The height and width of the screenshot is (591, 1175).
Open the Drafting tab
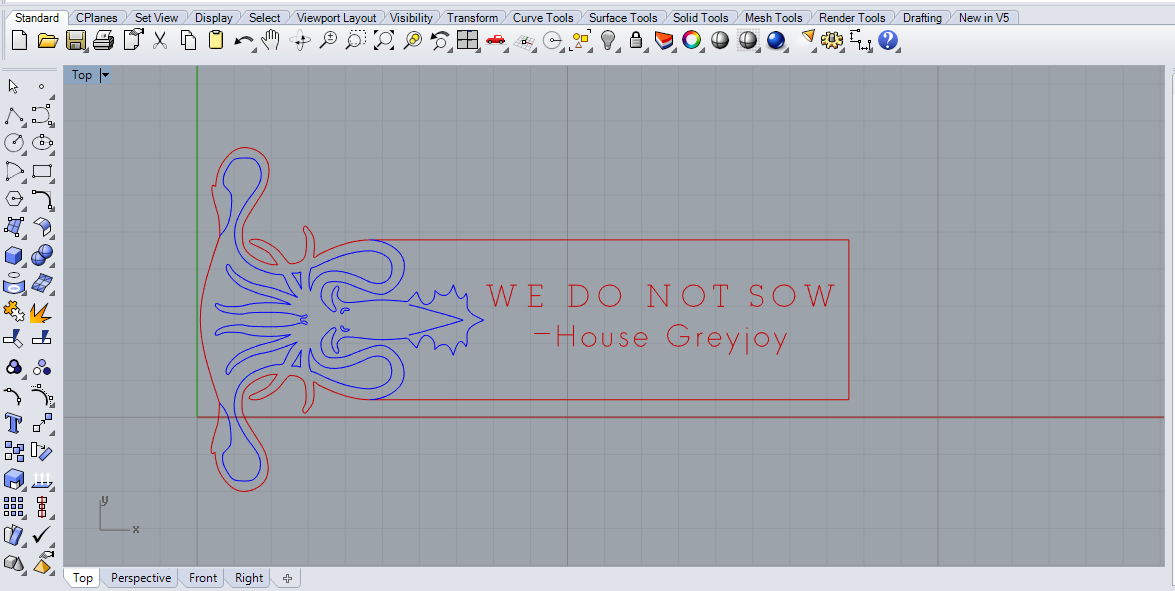point(922,18)
